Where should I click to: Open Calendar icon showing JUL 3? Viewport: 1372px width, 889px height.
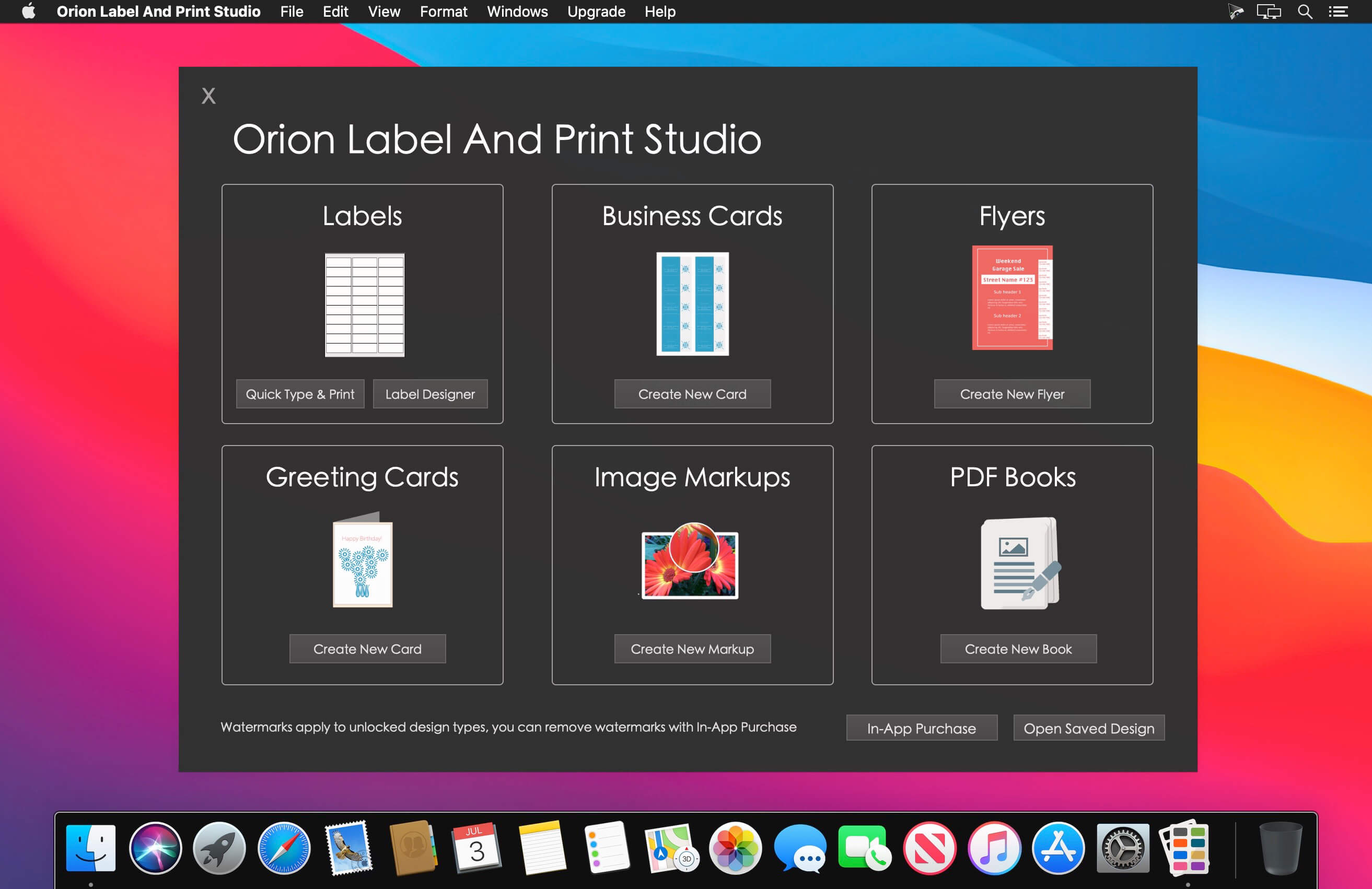[x=476, y=848]
